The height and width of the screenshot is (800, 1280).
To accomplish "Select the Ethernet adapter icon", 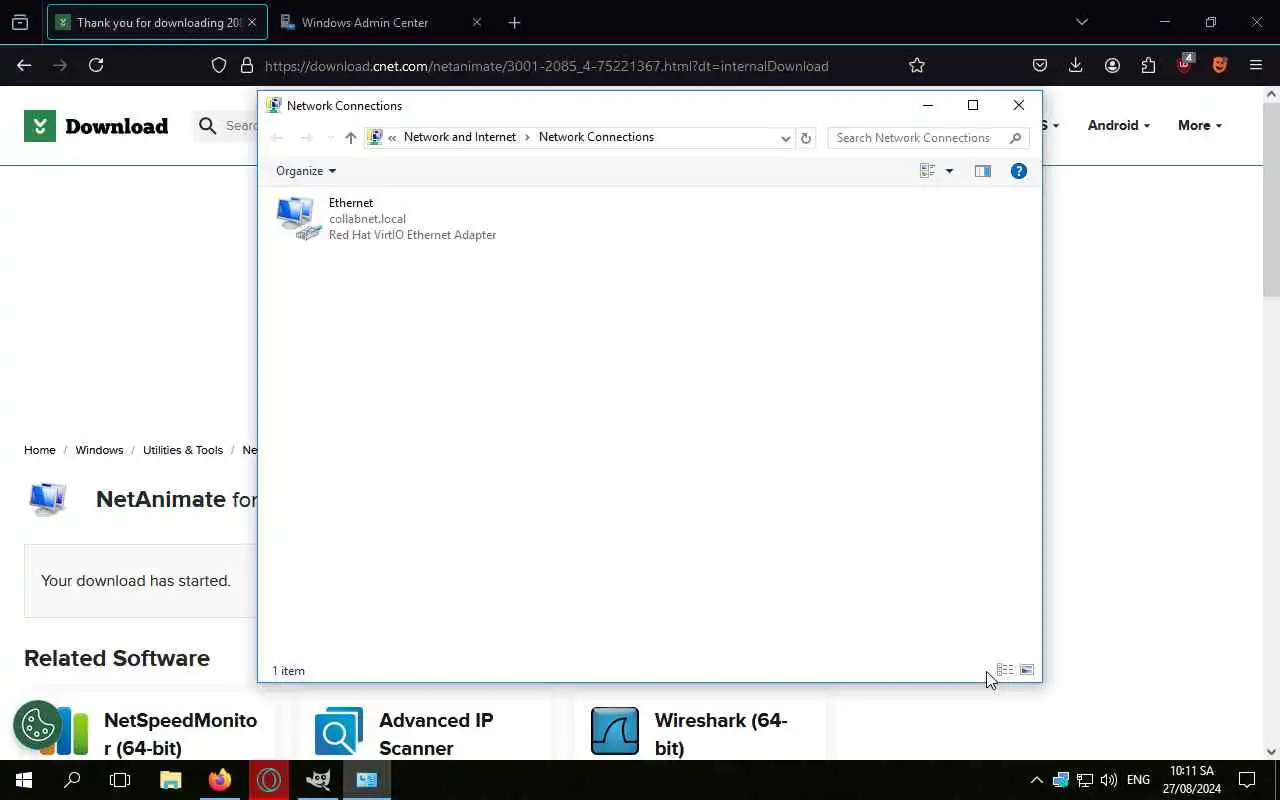I will tap(299, 218).
